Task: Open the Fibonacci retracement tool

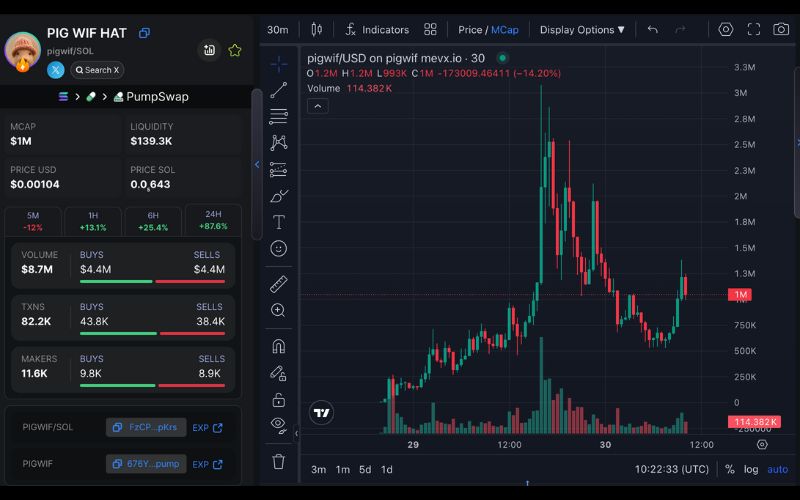Action: click(279, 116)
